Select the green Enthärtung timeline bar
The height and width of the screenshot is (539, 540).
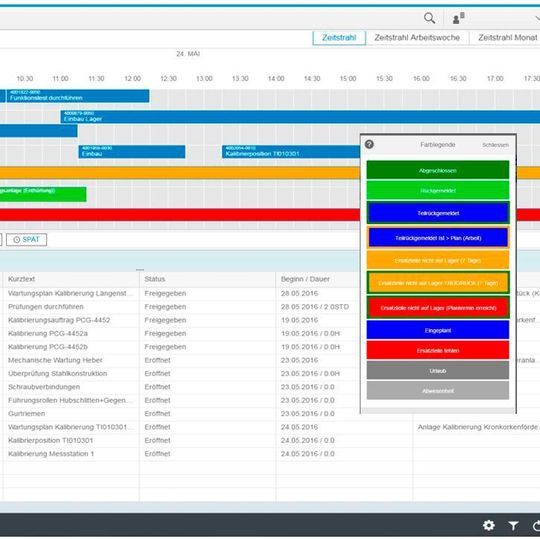click(43, 194)
